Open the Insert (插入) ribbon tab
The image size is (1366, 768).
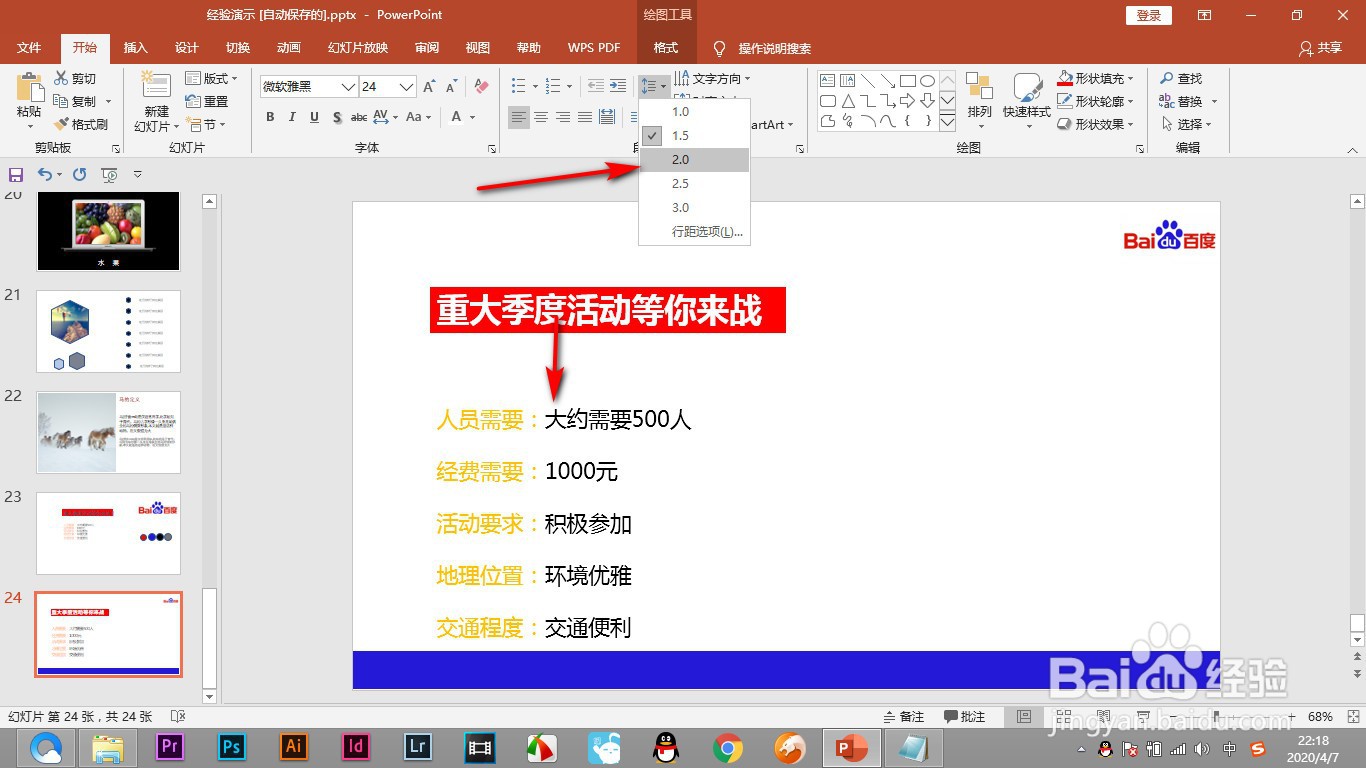(x=135, y=48)
